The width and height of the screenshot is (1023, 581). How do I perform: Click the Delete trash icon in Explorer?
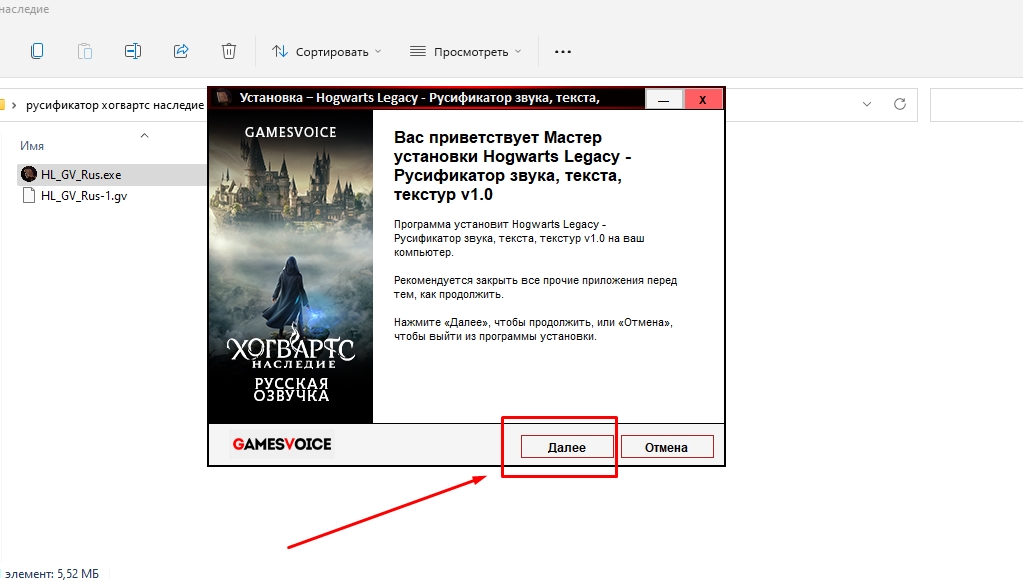point(228,51)
